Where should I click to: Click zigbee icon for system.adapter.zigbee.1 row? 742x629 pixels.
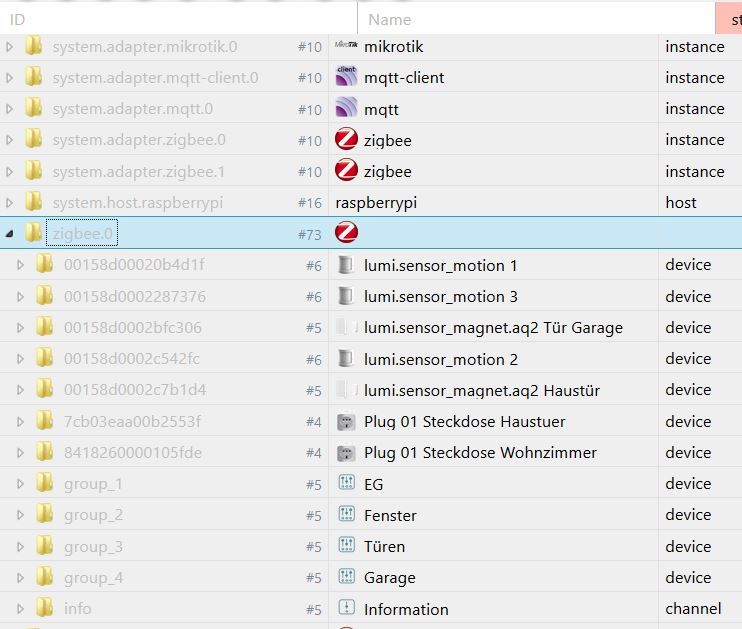[x=346, y=170]
